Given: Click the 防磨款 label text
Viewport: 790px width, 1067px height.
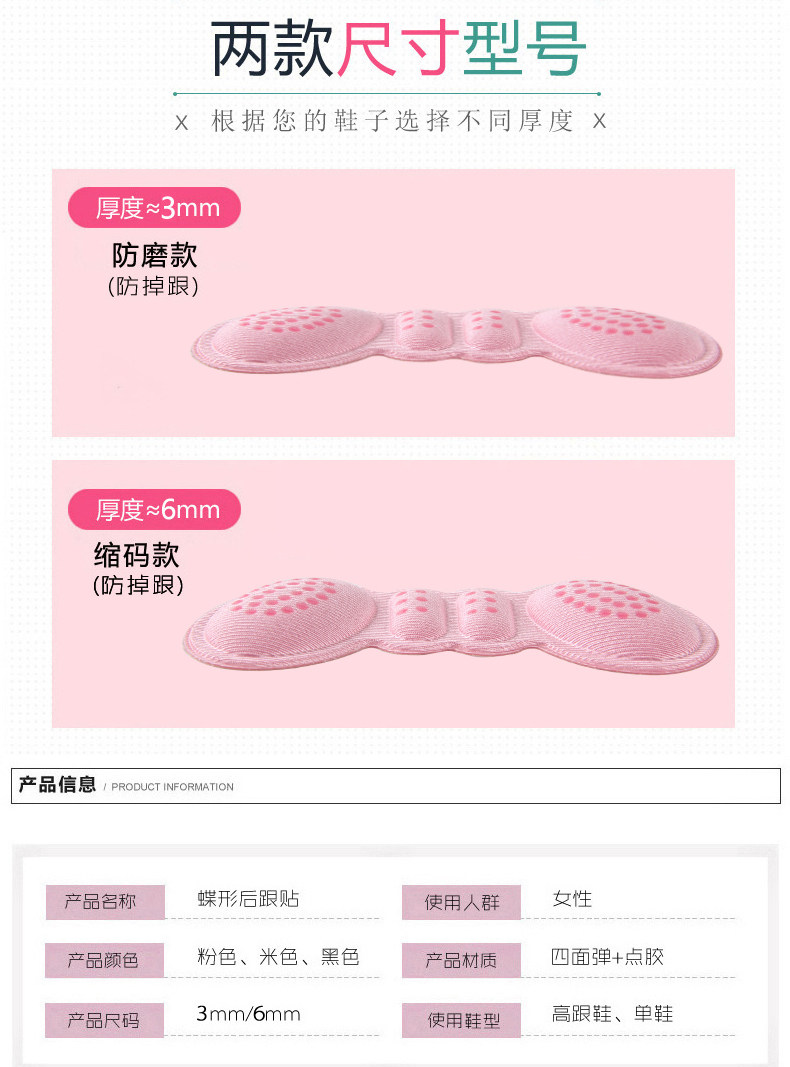Looking at the screenshot, I should pyautogui.click(x=154, y=256).
